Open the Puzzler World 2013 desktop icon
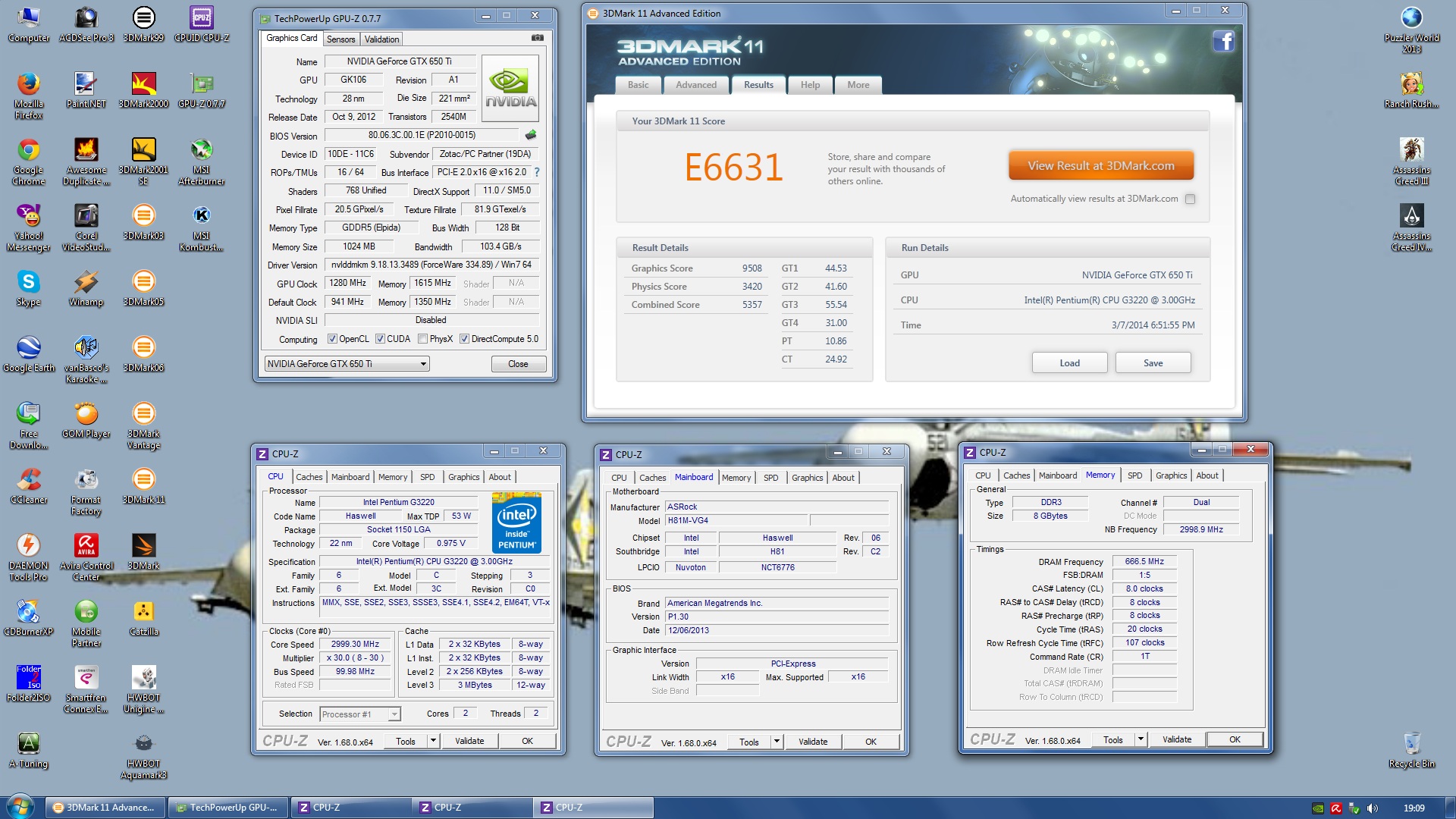Image resolution: width=1456 pixels, height=819 pixels. (1411, 29)
